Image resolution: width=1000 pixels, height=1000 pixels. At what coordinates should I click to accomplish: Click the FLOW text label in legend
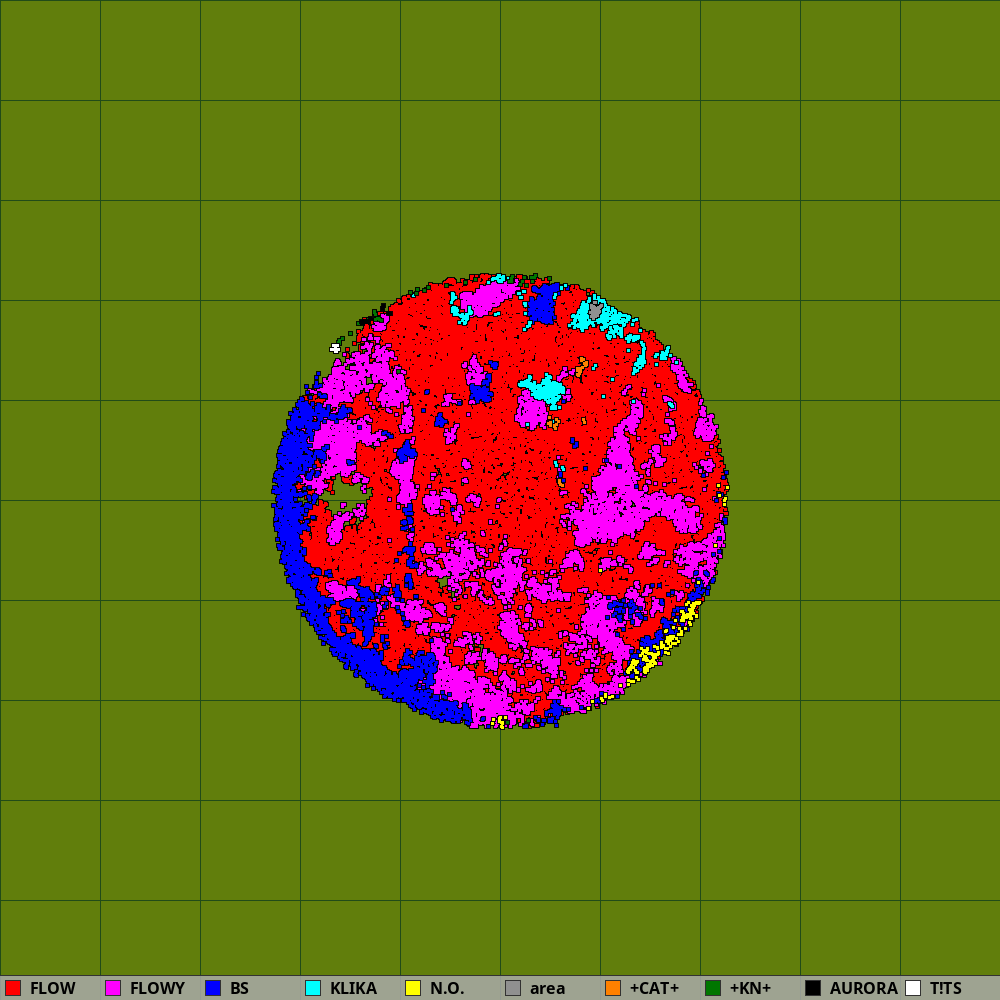52,988
